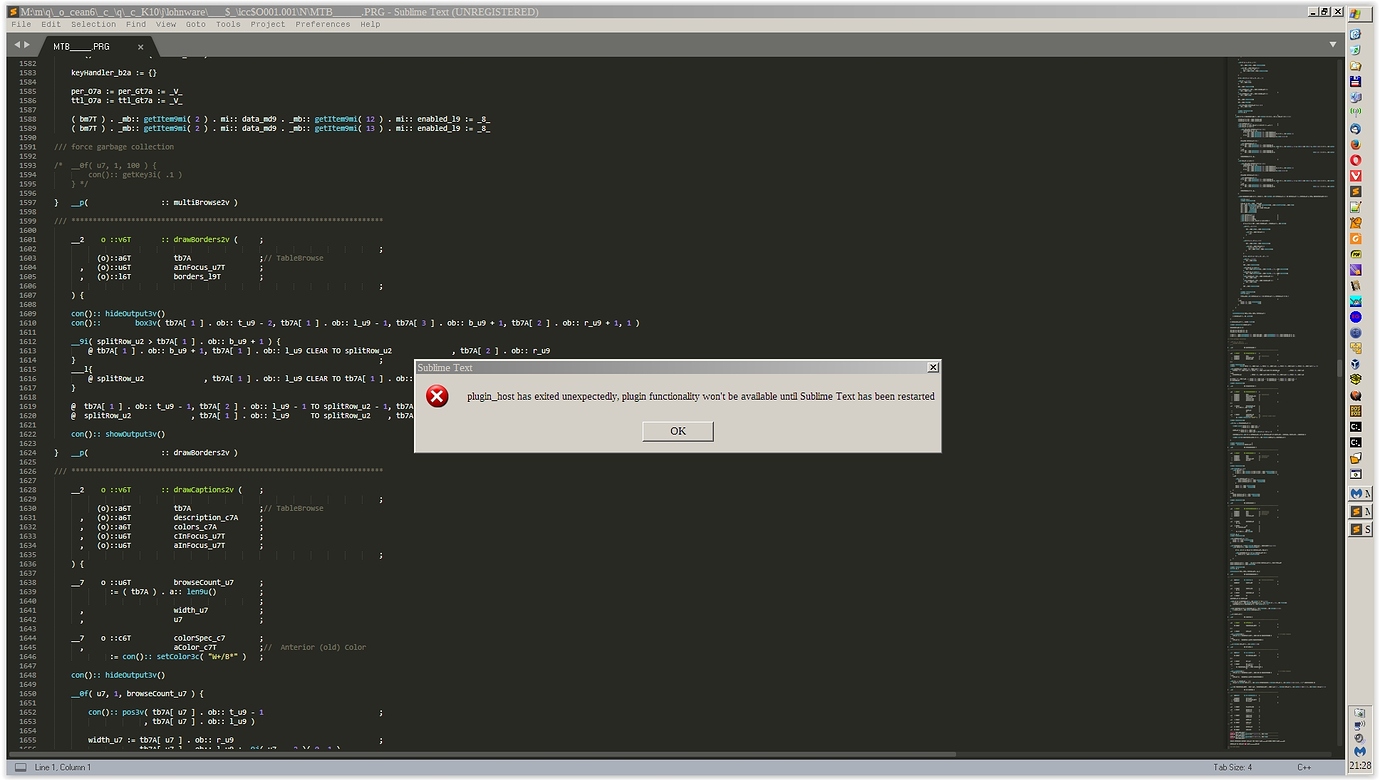Click the left tab navigation arrow
1380x780 pixels.
(18, 45)
